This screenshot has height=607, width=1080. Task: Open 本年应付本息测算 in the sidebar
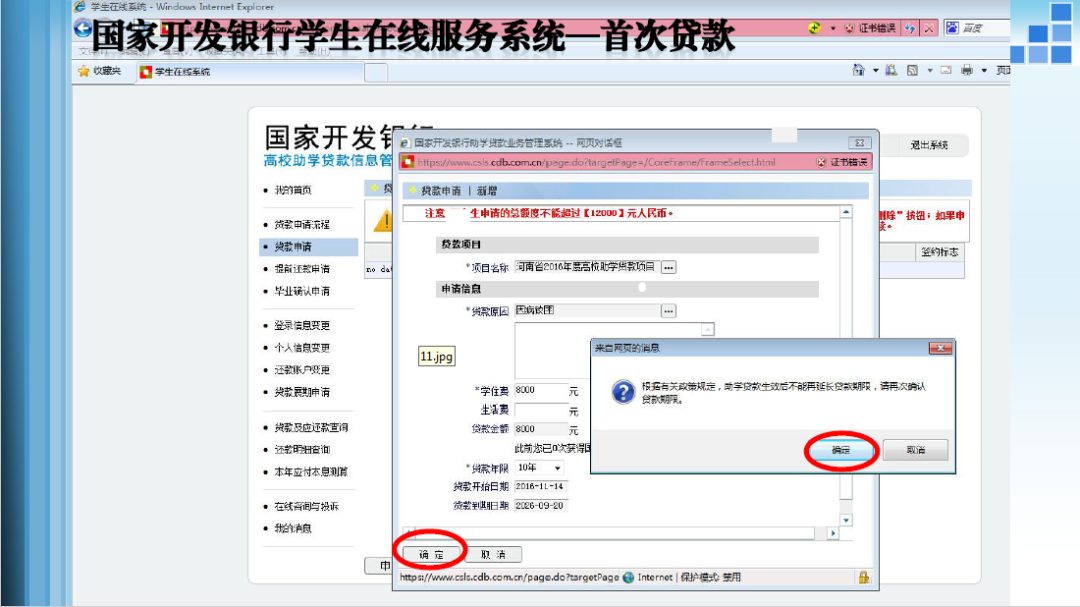[311, 472]
